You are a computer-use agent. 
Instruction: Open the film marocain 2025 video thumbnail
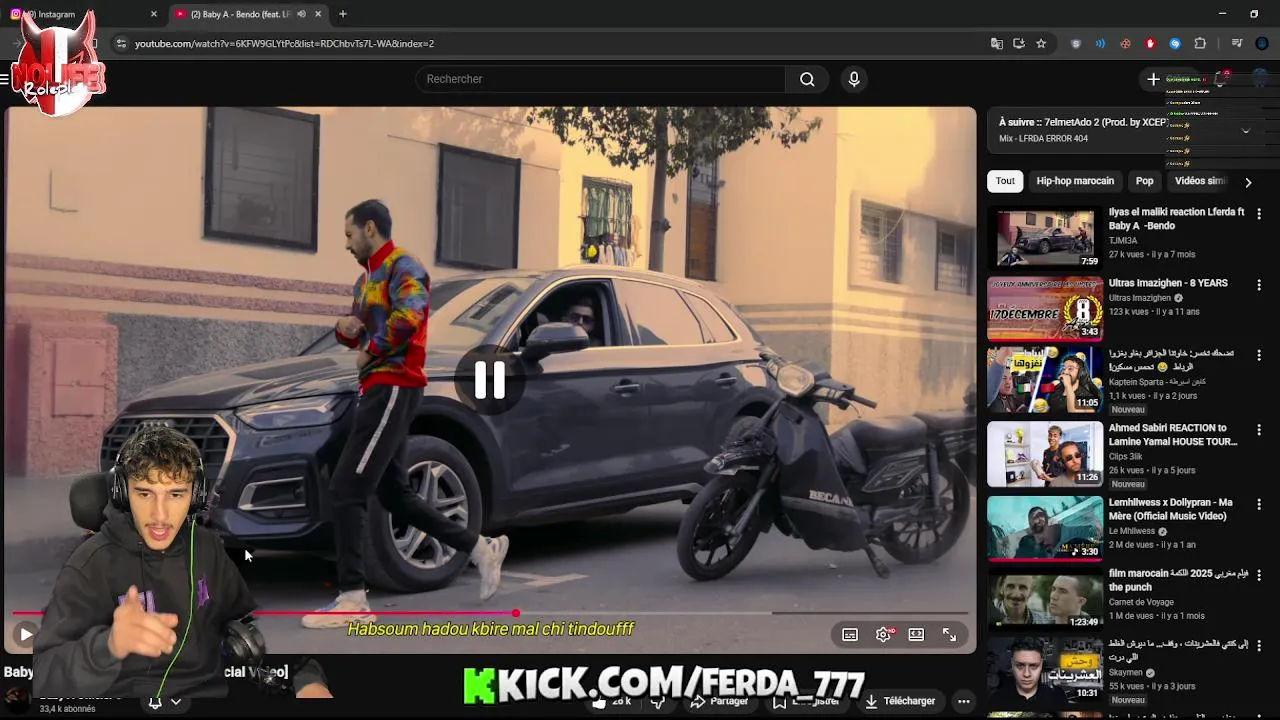click(1045, 598)
